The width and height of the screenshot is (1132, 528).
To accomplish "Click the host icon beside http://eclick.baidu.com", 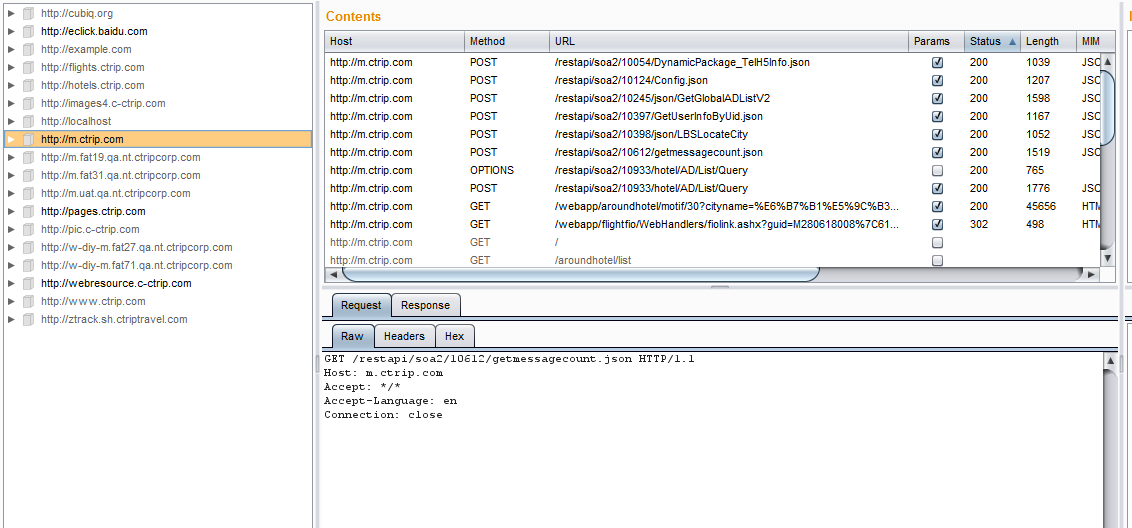I will coord(29,32).
